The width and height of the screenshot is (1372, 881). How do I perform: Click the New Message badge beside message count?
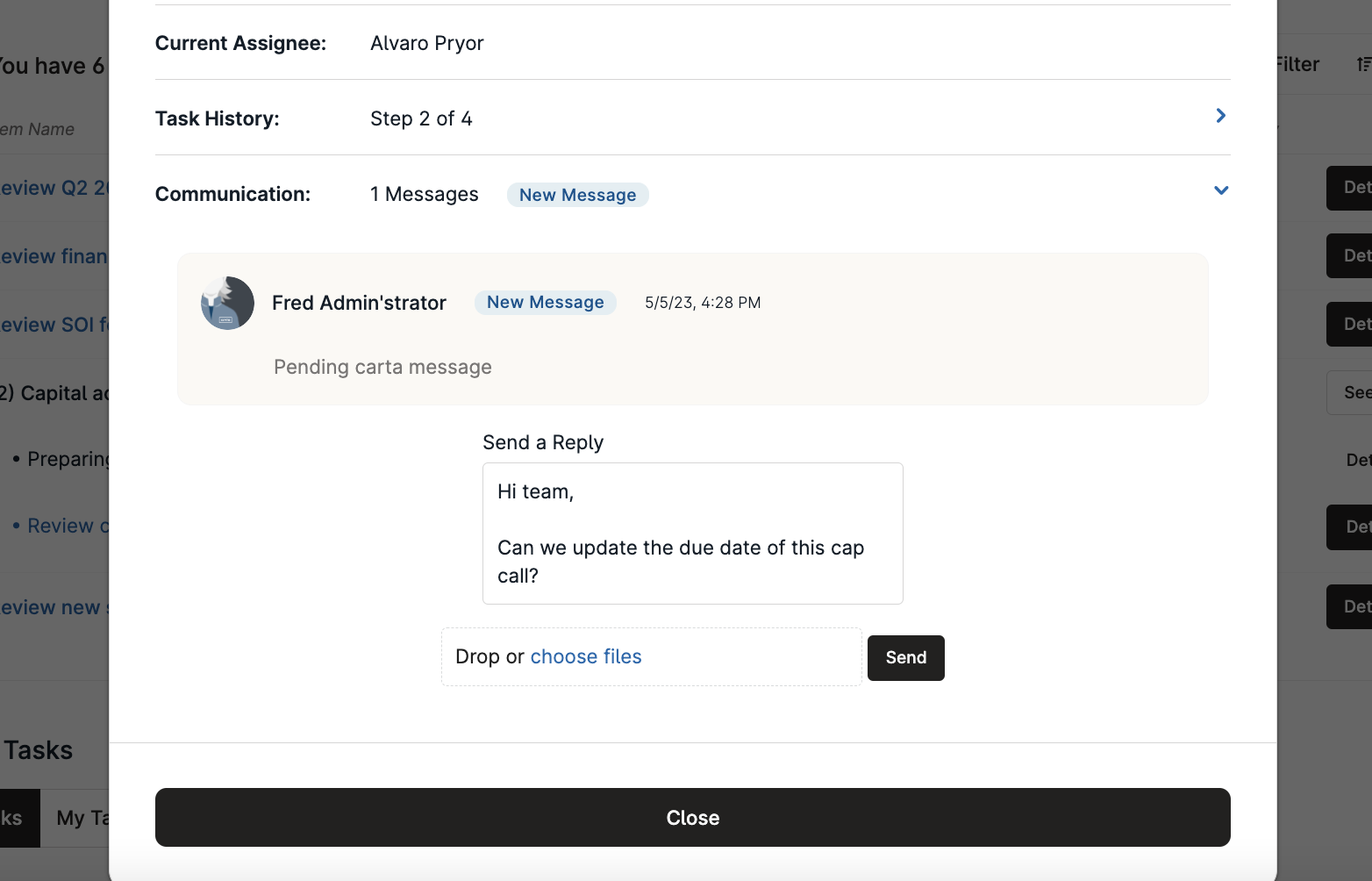click(x=577, y=194)
